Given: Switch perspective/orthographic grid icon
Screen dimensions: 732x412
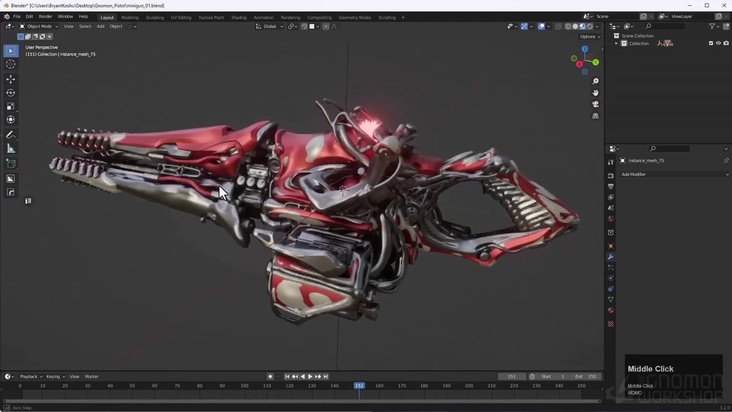Looking at the screenshot, I should click(596, 116).
